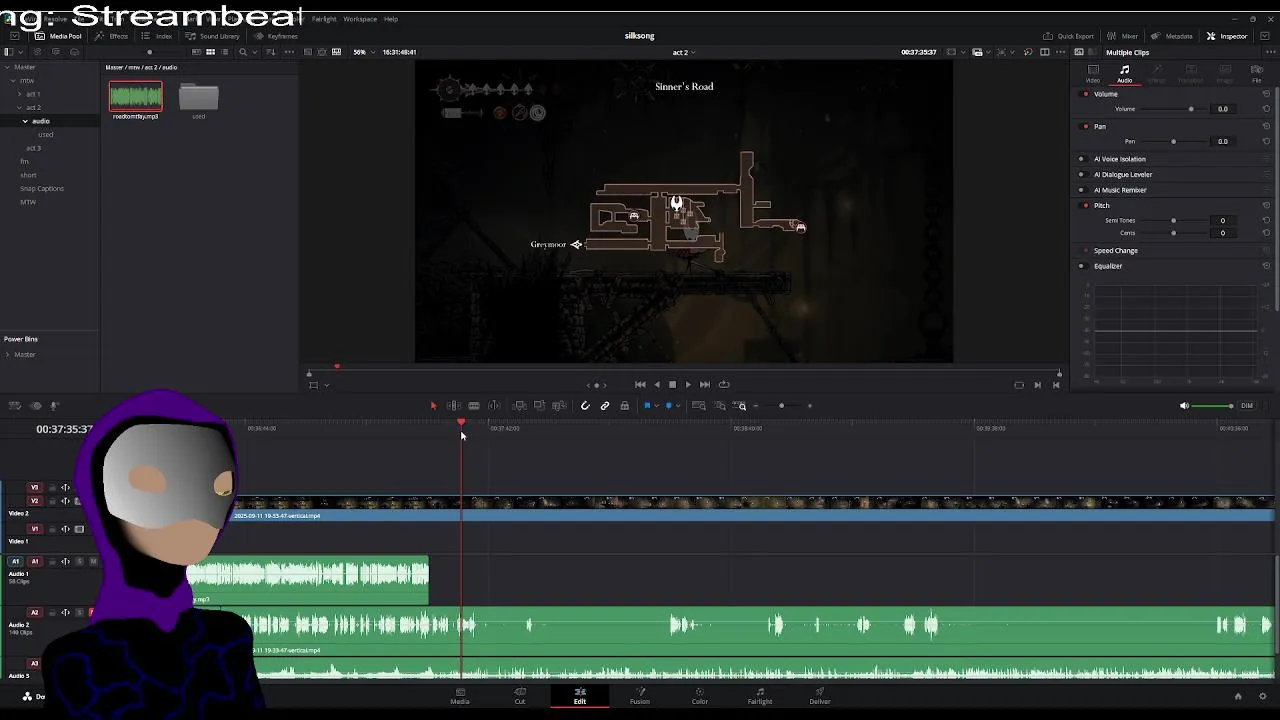
Task: Open the flag color dropdown arrow
Action: click(656, 406)
